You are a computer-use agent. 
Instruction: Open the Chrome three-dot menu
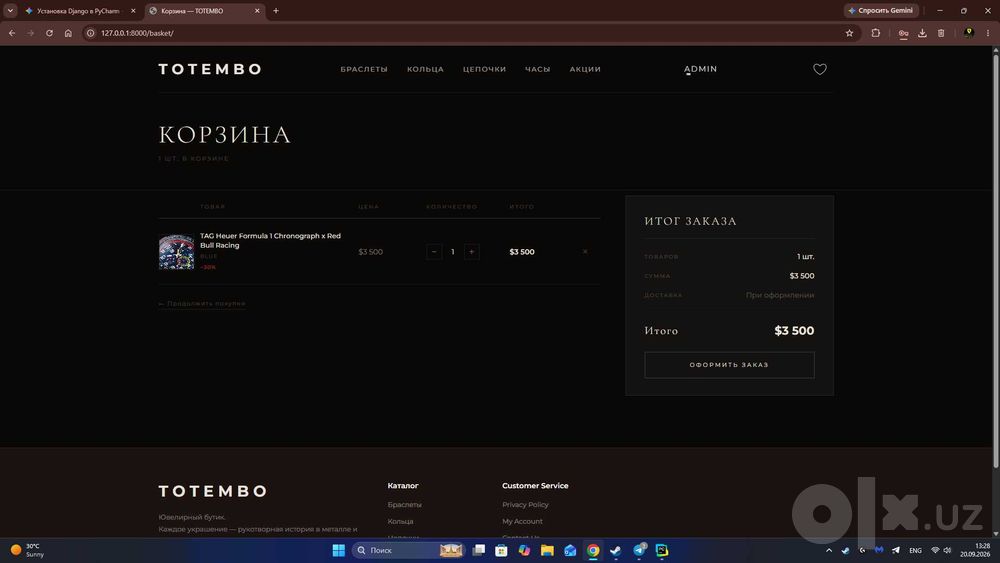click(988, 33)
